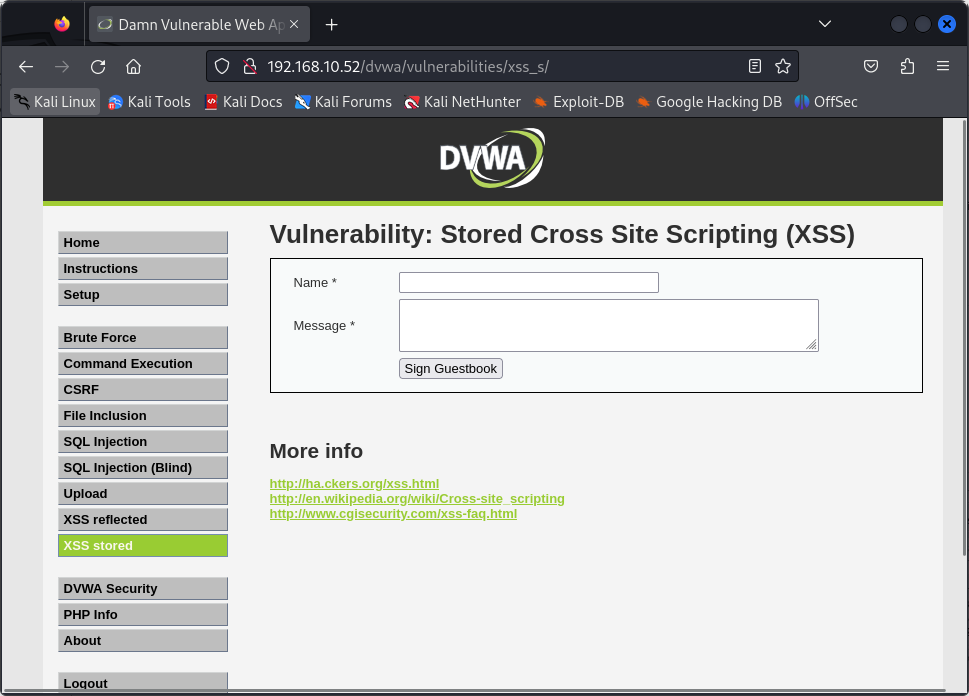Open the Kali Tools bookmark
The image size is (969, 696).
click(149, 102)
